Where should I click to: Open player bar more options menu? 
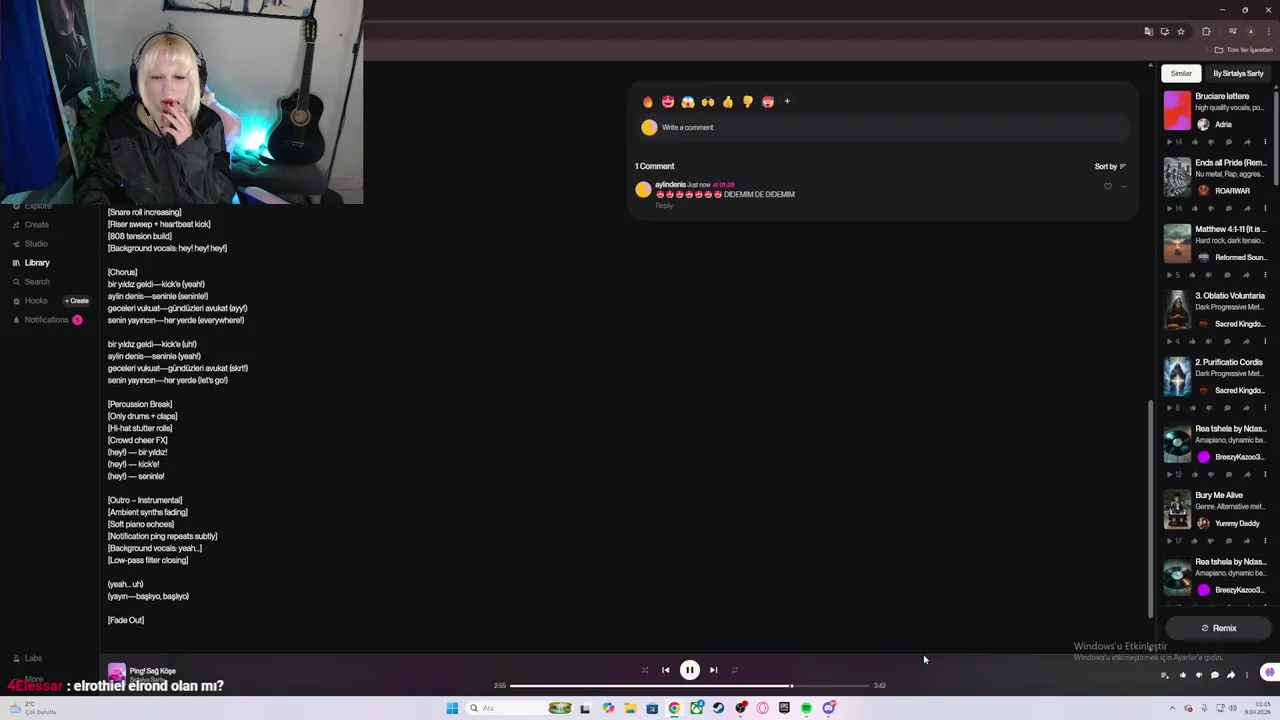pyautogui.click(x=1247, y=675)
